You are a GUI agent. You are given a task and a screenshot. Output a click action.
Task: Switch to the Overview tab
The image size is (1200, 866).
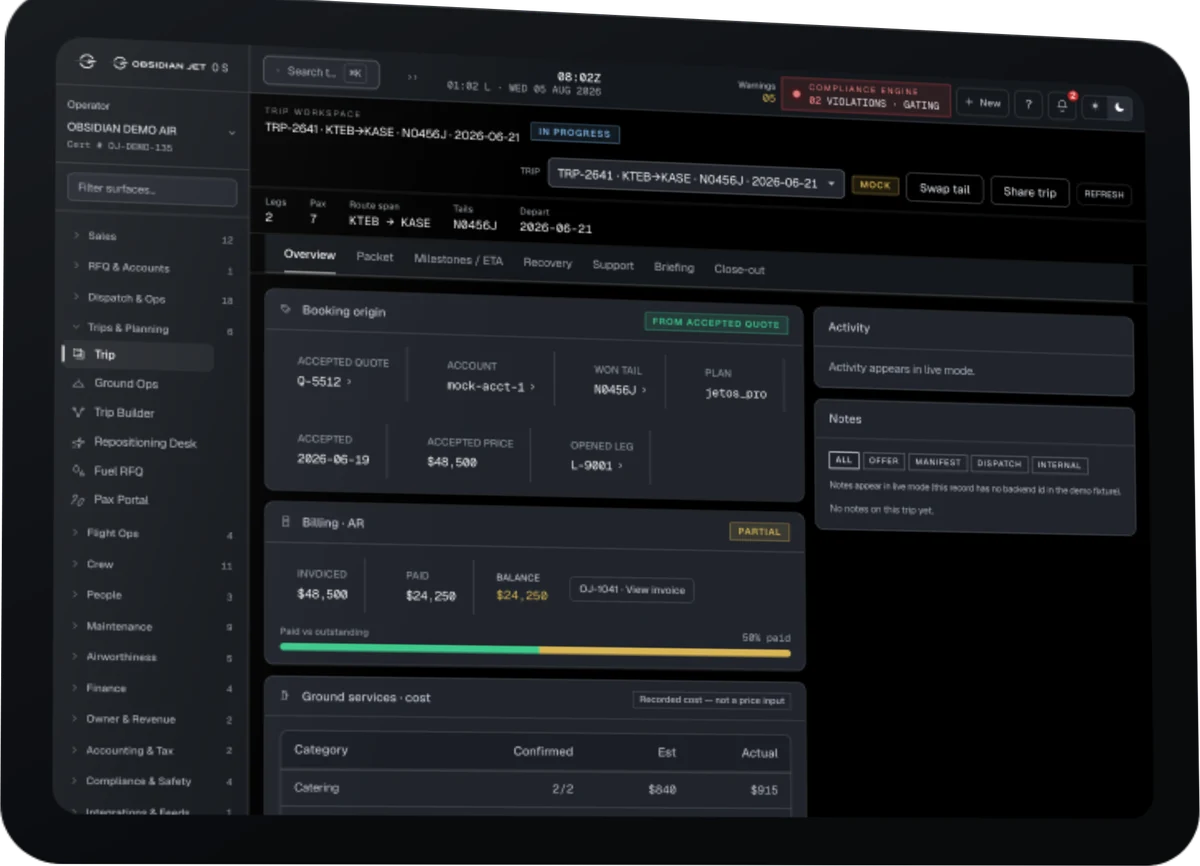309,255
